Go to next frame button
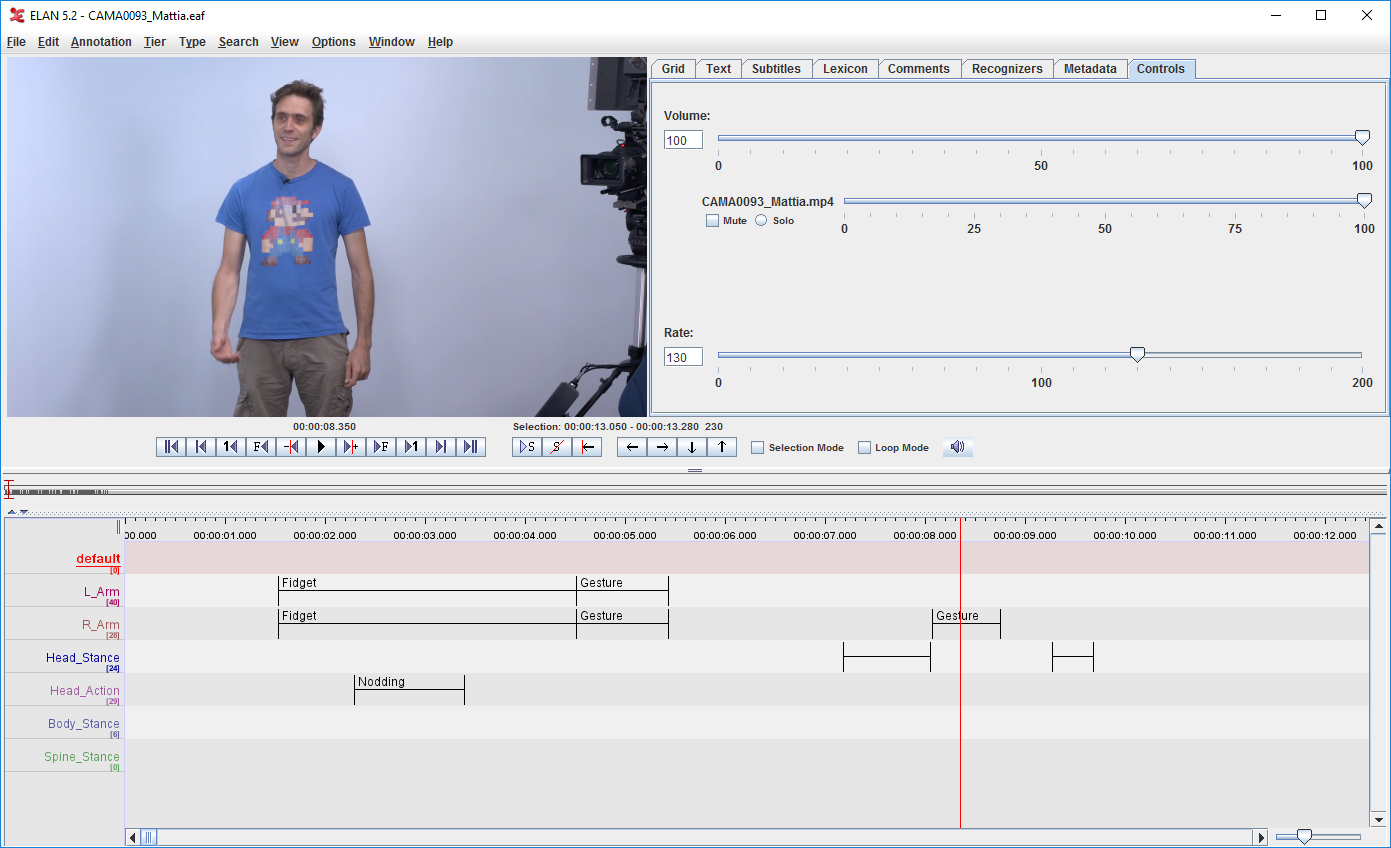This screenshot has height=848, width=1391. [x=381, y=447]
